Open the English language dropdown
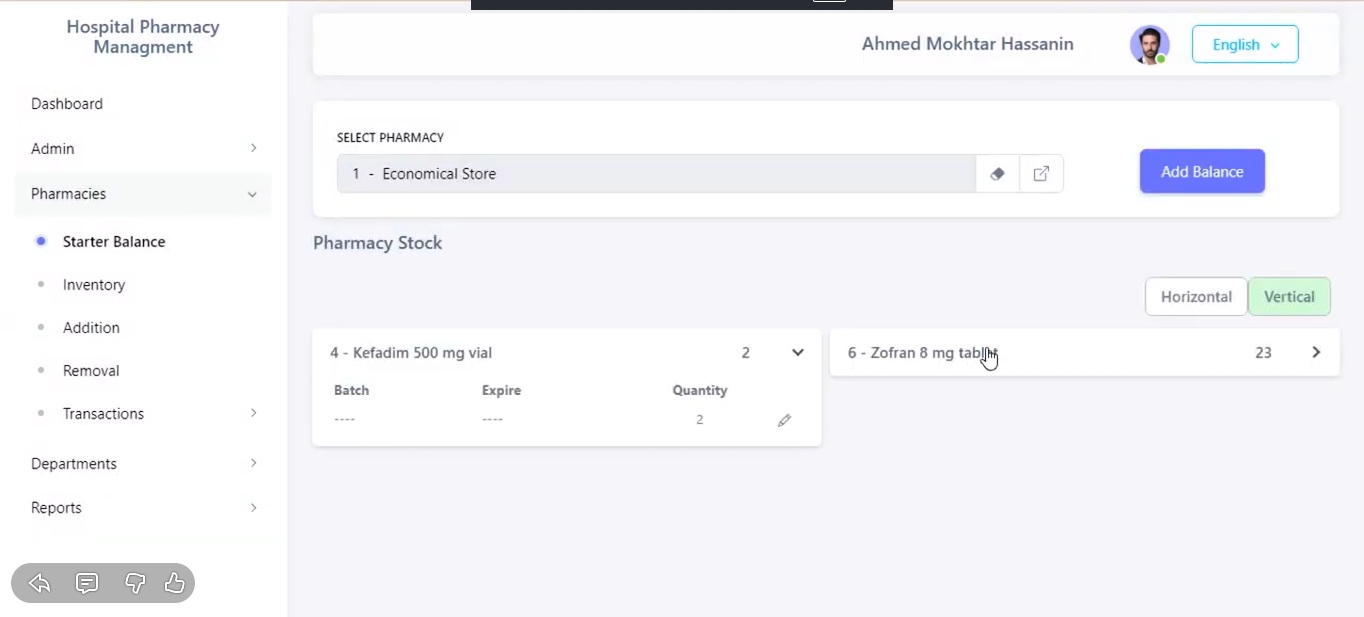The height and width of the screenshot is (617, 1364). pos(1245,45)
